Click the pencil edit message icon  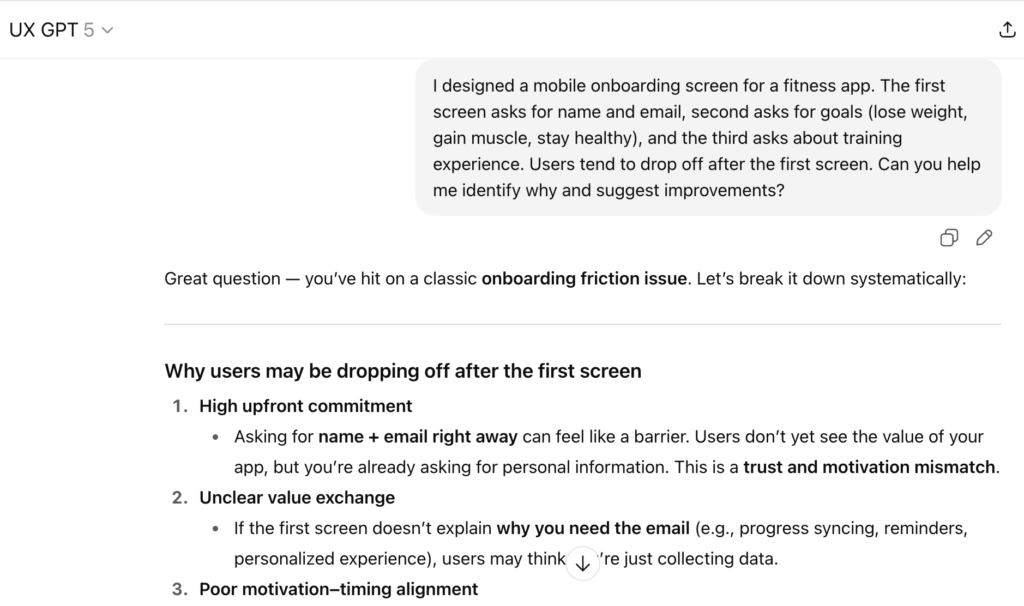coord(984,238)
